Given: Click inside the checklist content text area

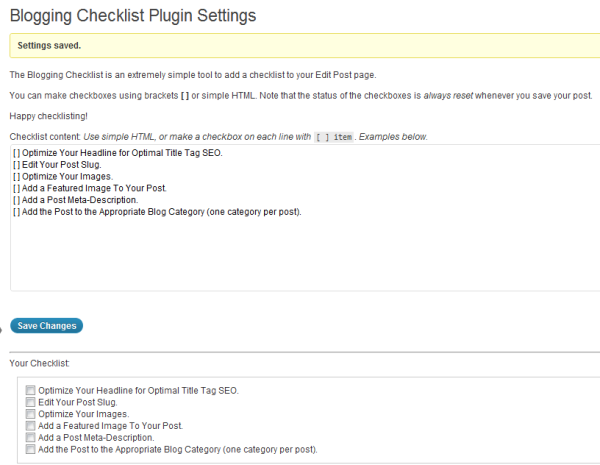Looking at the screenshot, I should click(305, 218).
